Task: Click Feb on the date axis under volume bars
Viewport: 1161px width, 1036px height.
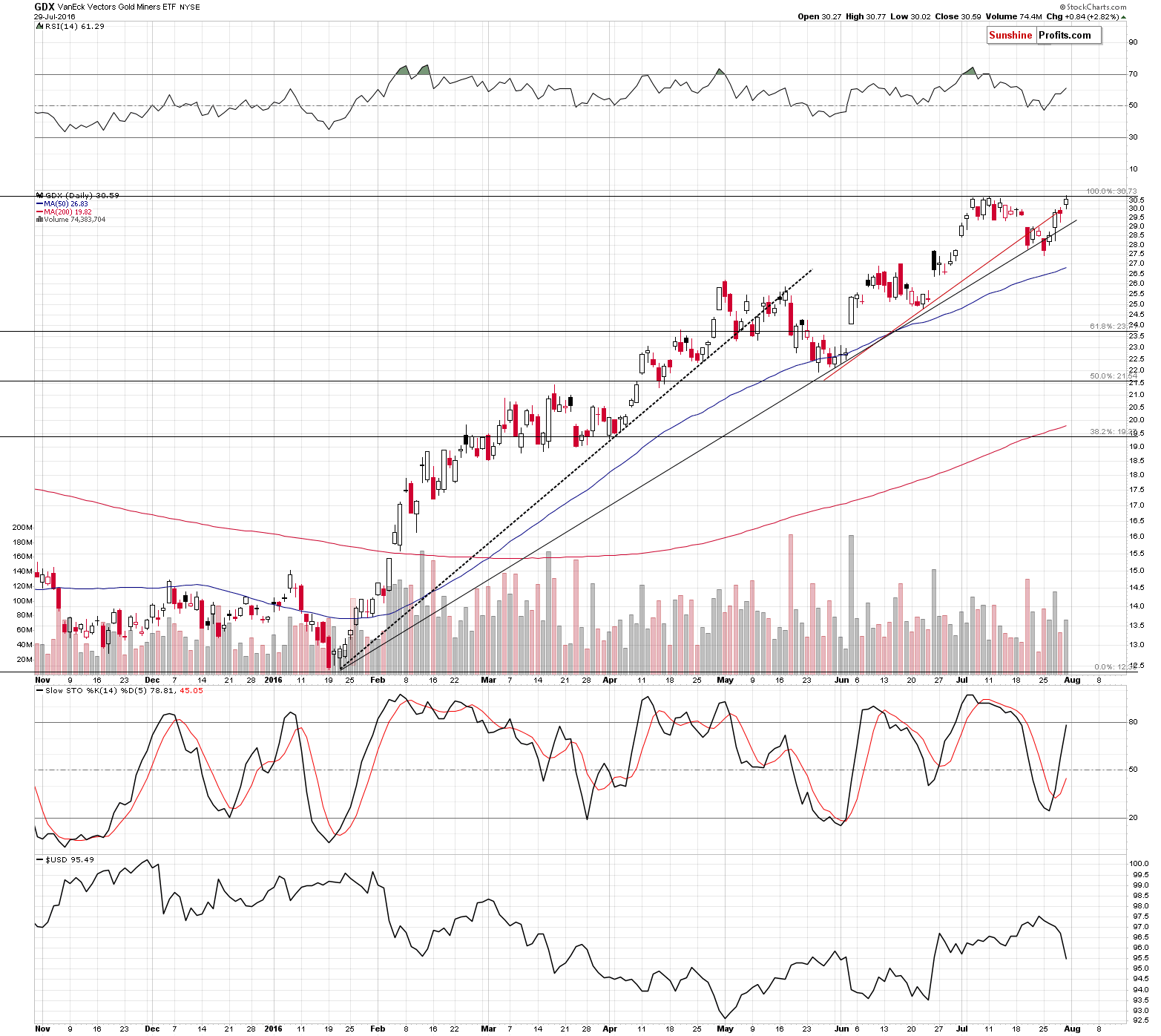Action: 378,680
